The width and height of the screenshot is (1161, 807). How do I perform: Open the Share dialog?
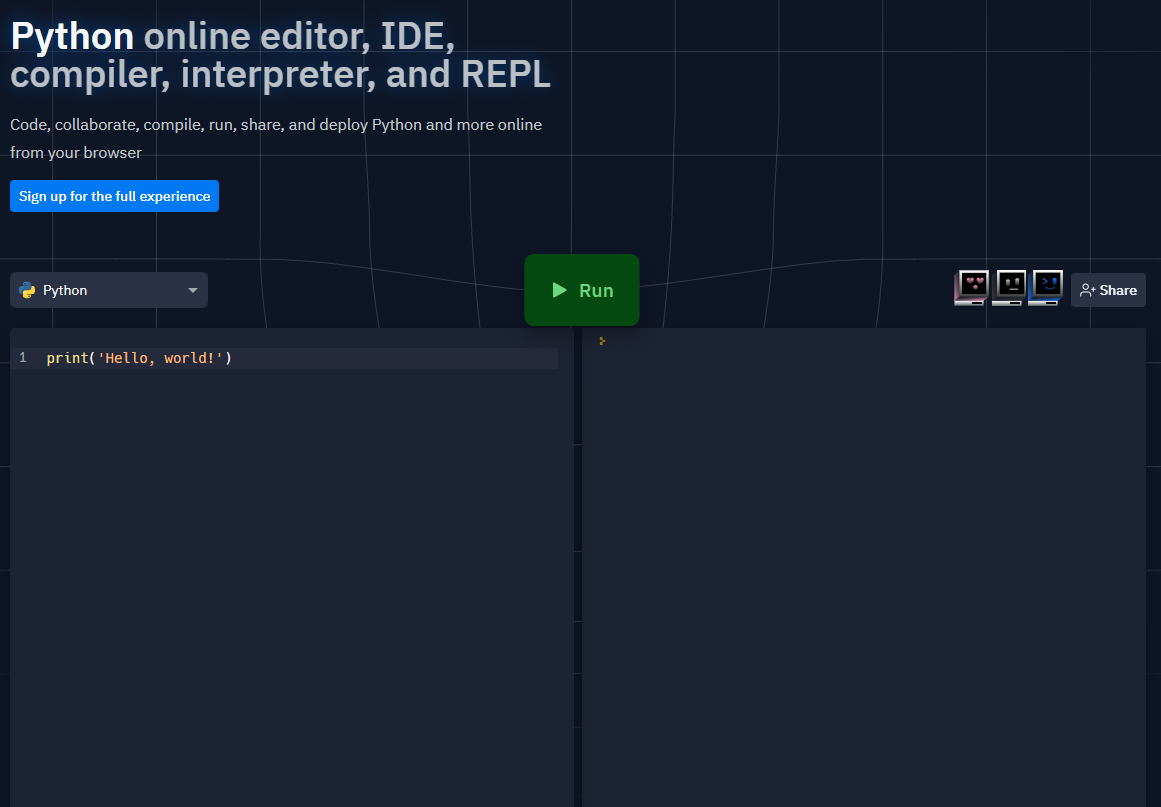click(1108, 289)
